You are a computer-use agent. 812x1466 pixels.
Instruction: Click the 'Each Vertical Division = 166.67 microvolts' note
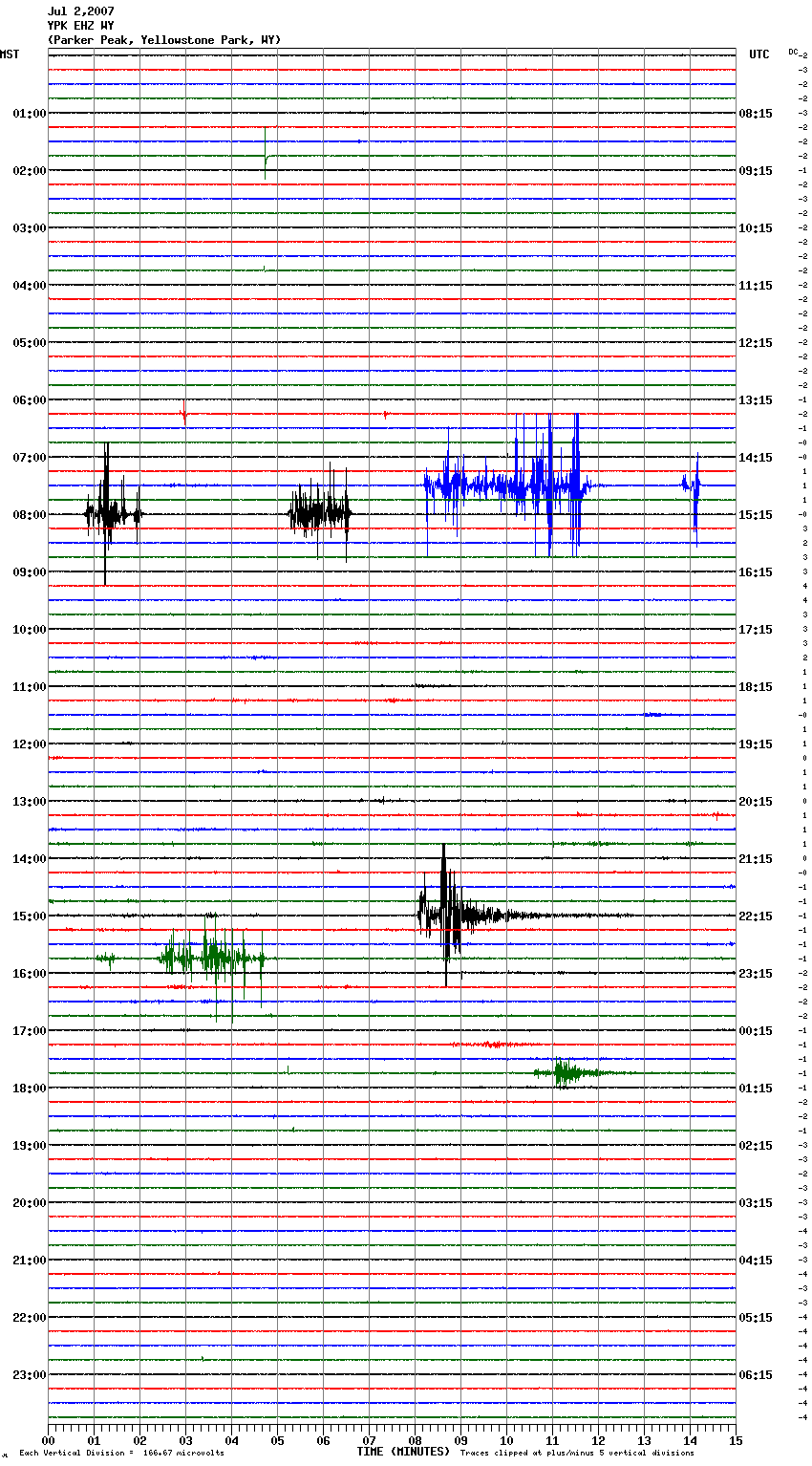pos(121,1454)
